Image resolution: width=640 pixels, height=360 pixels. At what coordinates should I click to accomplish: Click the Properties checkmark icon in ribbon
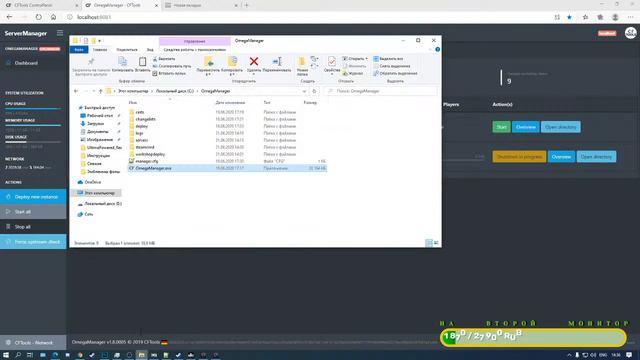tap(331, 62)
